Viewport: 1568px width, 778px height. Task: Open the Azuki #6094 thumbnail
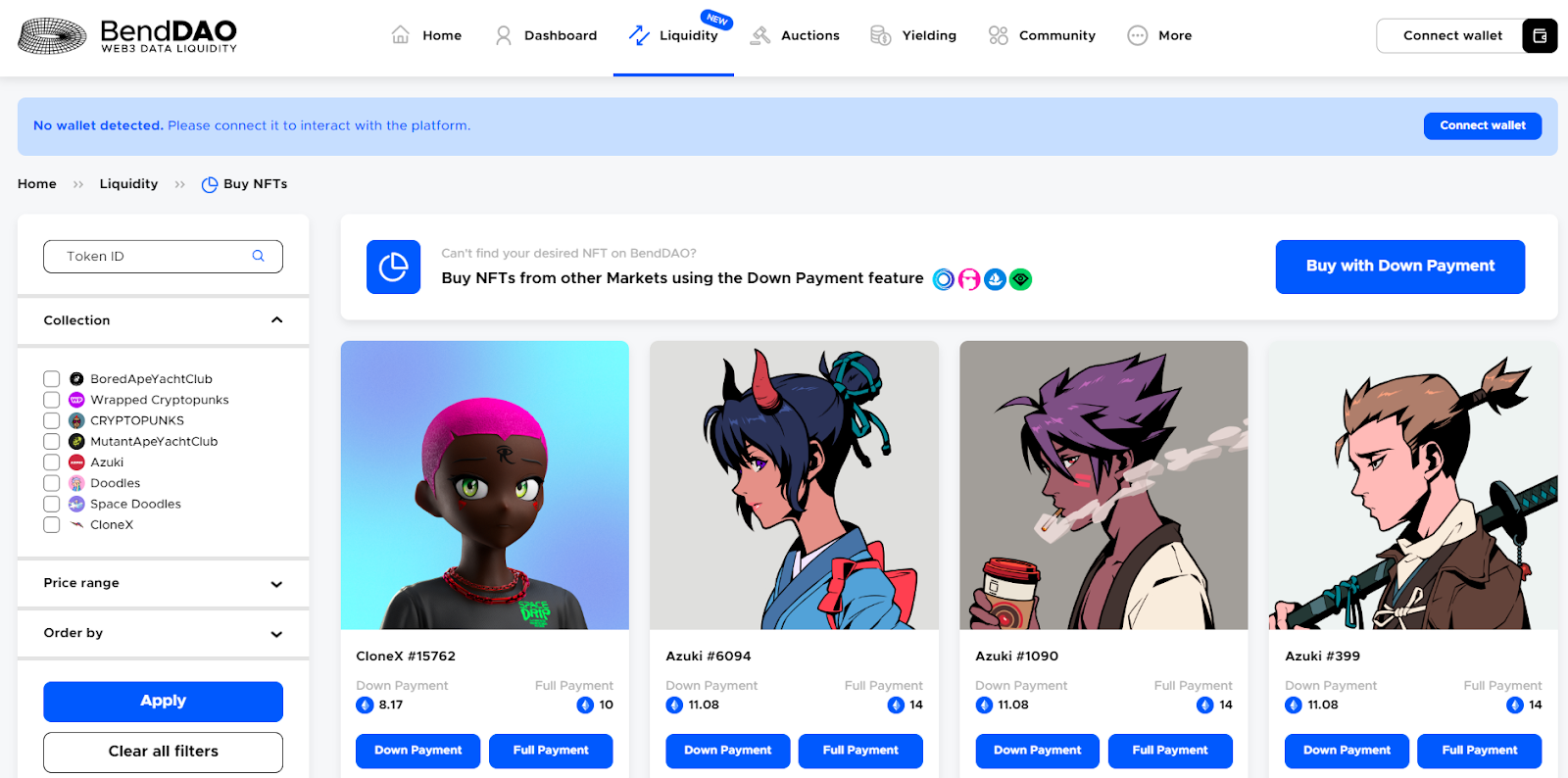click(795, 485)
